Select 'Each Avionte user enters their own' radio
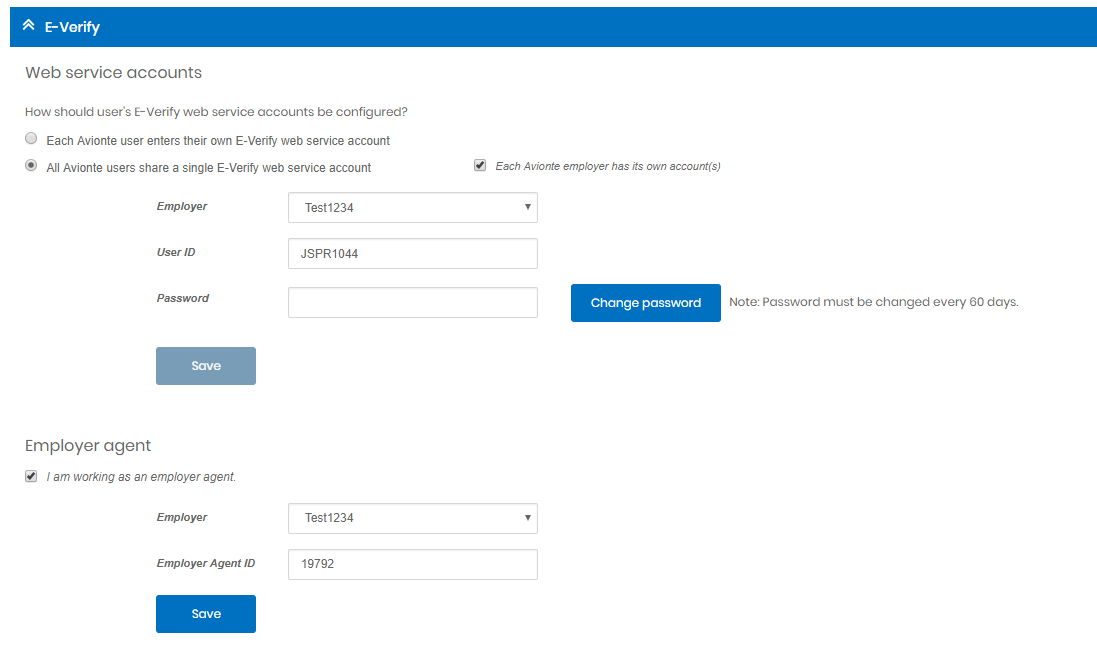This screenshot has width=1097, height=650. (x=31, y=139)
